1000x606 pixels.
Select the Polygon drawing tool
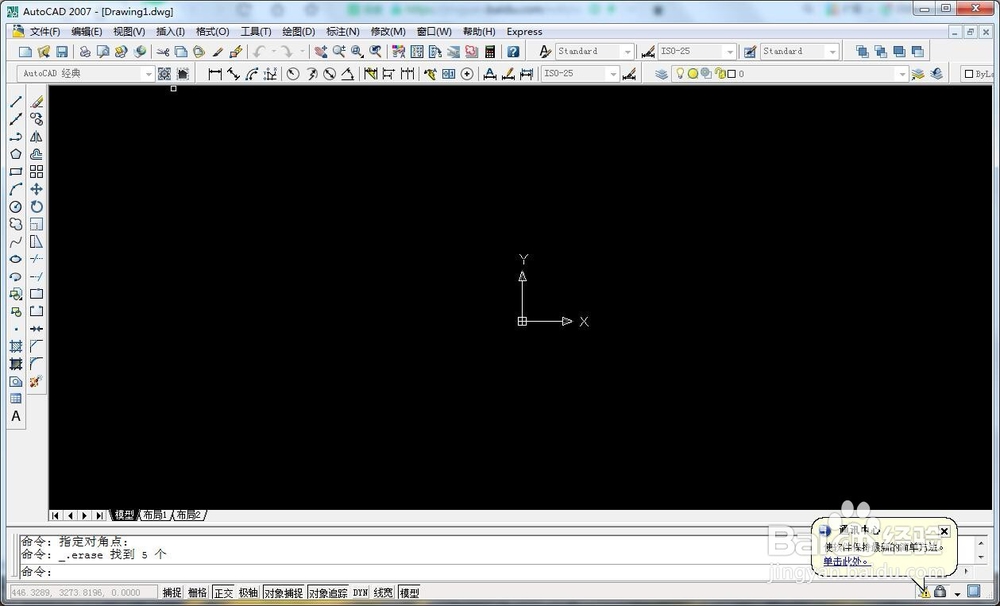[x=16, y=154]
